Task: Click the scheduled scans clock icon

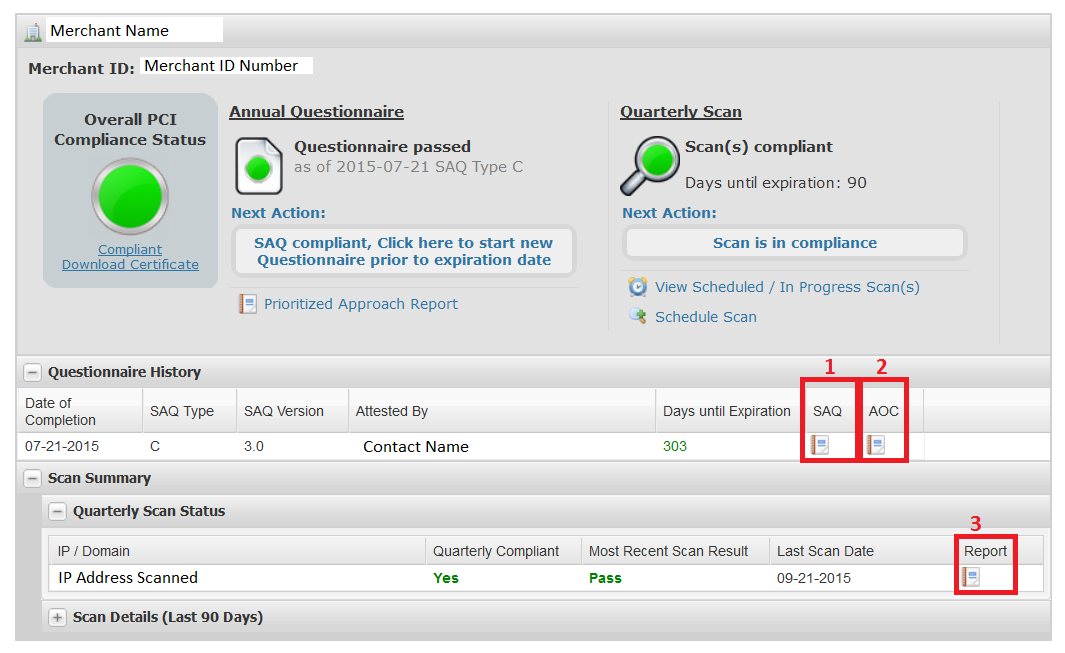Action: click(x=638, y=287)
